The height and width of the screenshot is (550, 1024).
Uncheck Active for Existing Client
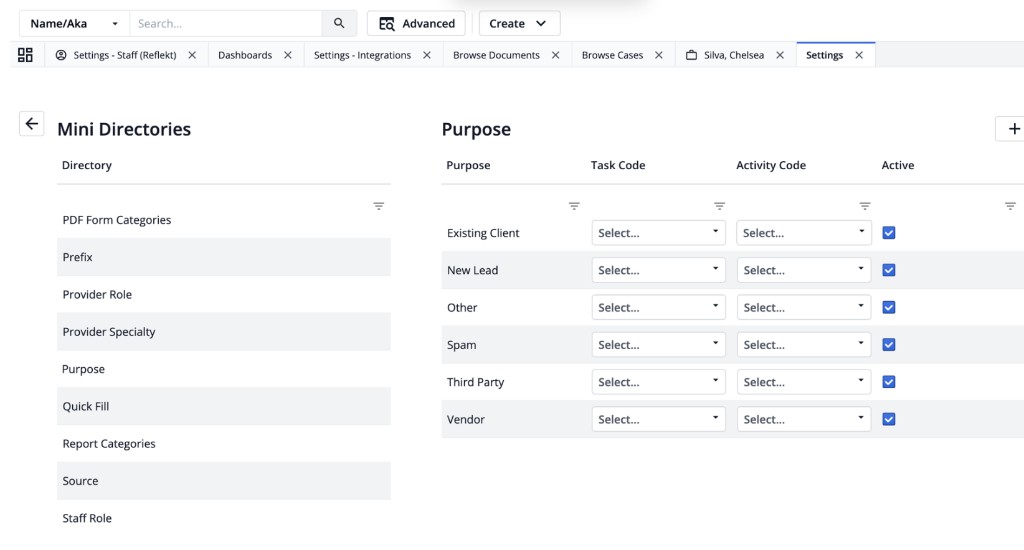889,233
